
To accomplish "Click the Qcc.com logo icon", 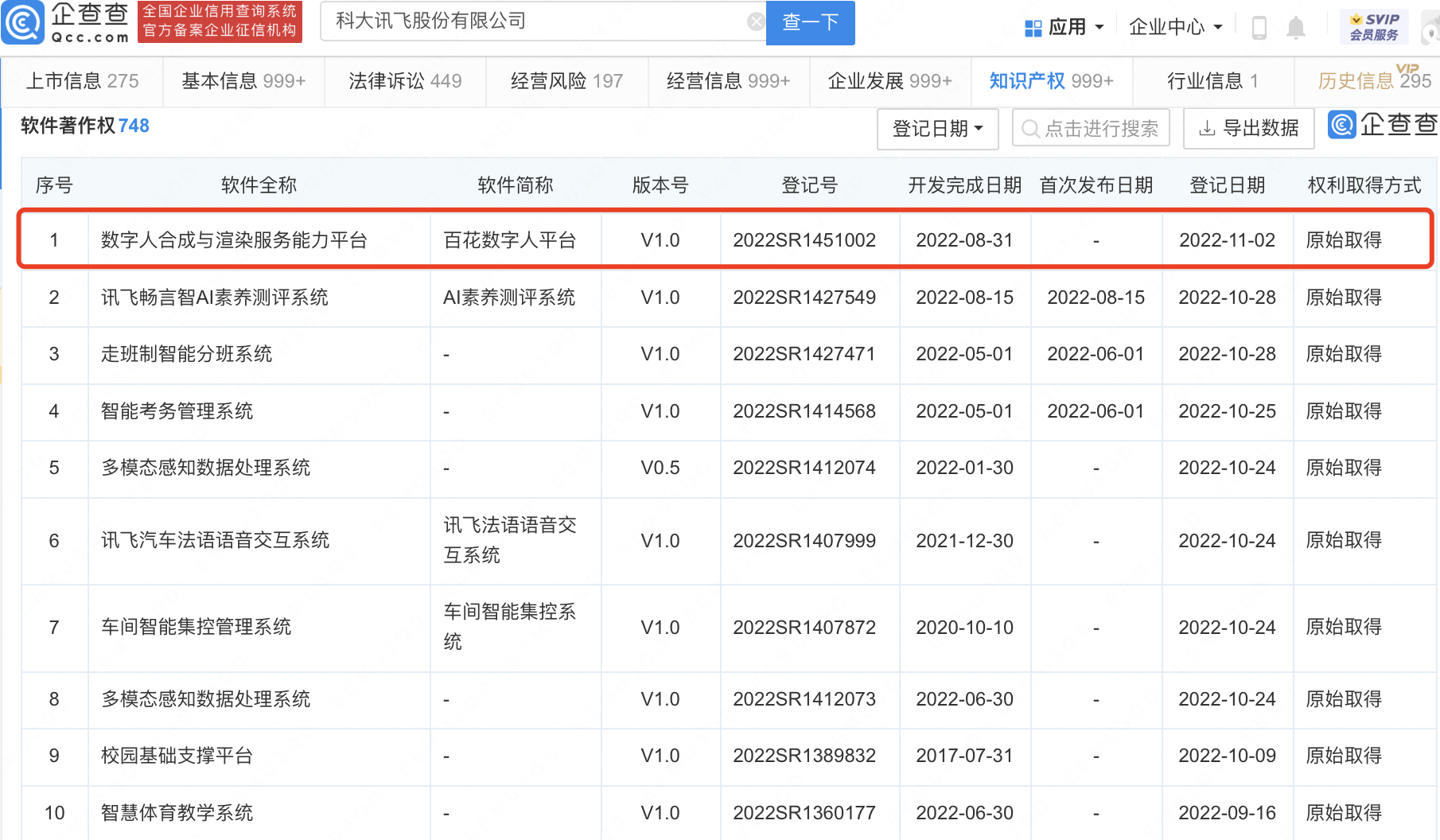I will pos(22,22).
